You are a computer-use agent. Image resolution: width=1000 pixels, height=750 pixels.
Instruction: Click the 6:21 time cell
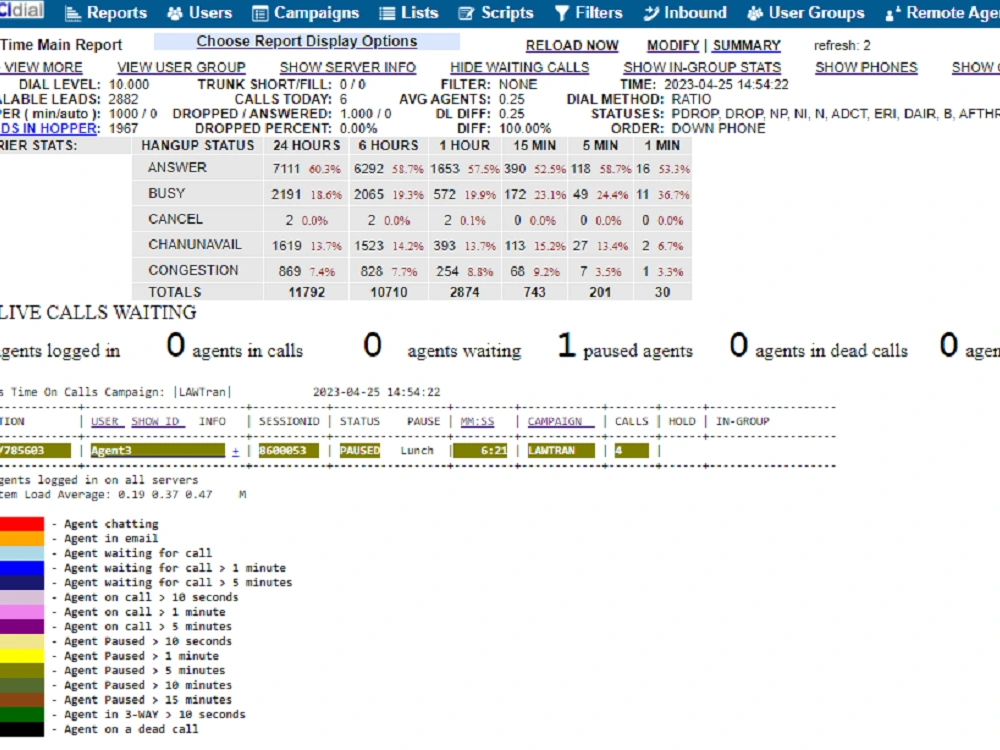click(480, 450)
